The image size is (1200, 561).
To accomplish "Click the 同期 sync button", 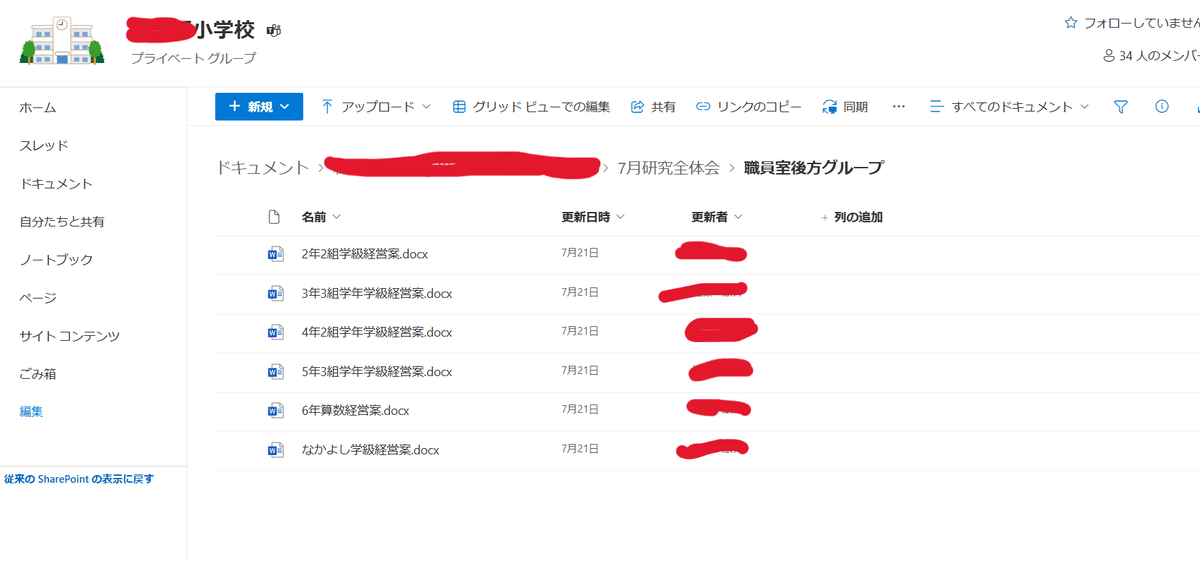I will [x=845, y=106].
